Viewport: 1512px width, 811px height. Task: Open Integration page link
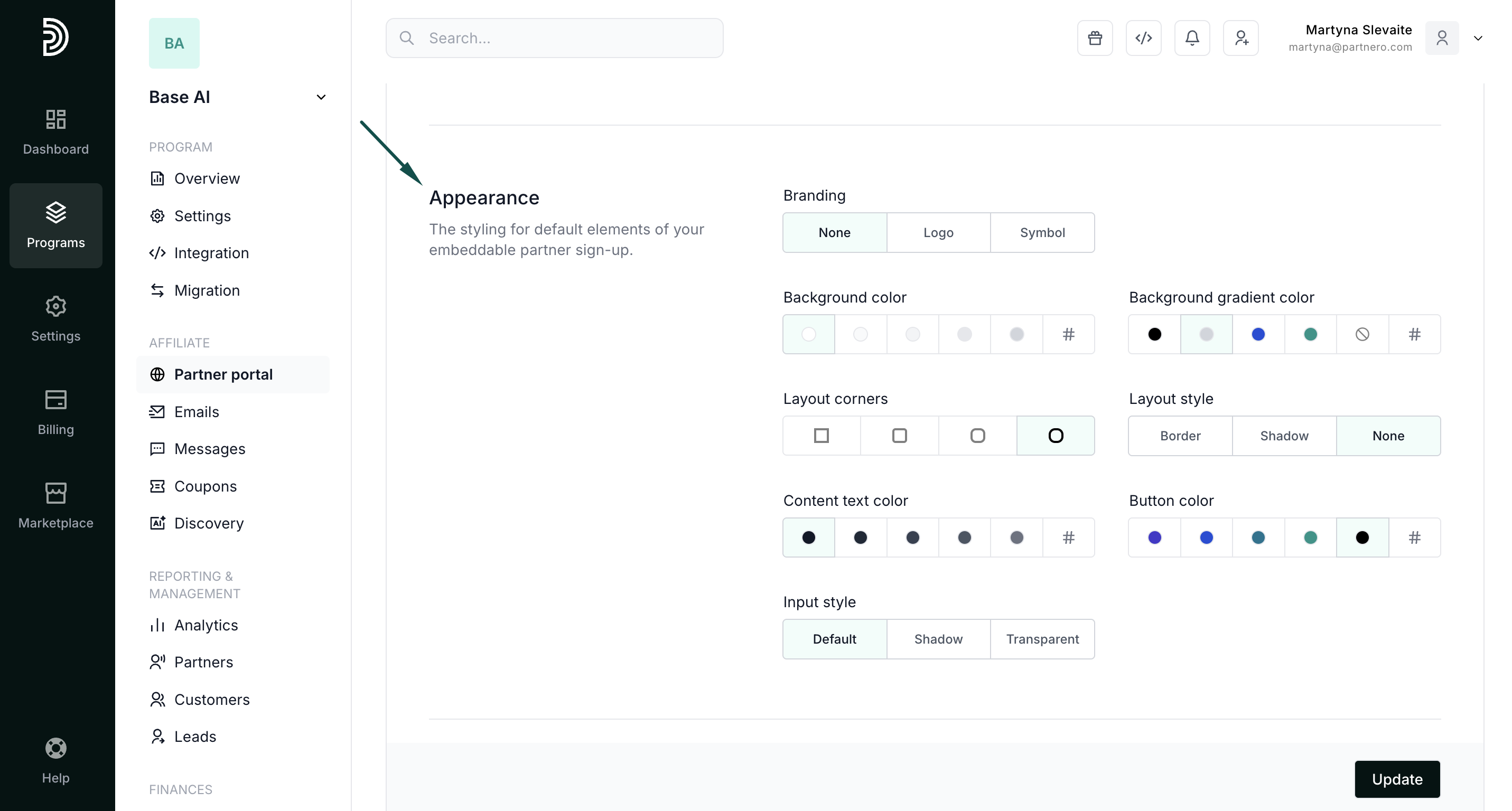tap(211, 253)
